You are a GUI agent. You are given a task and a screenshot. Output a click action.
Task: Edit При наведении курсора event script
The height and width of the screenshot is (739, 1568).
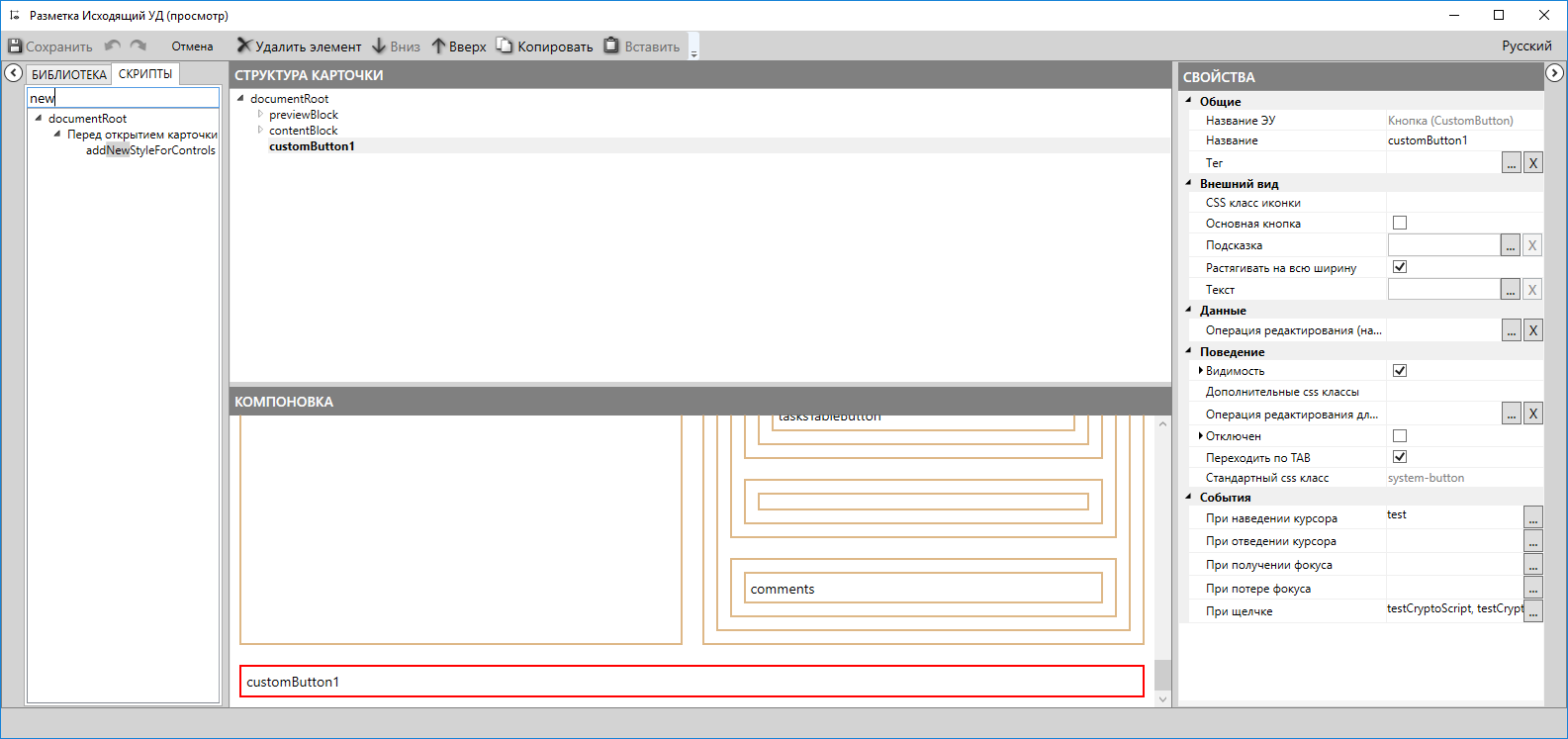[x=1532, y=517]
